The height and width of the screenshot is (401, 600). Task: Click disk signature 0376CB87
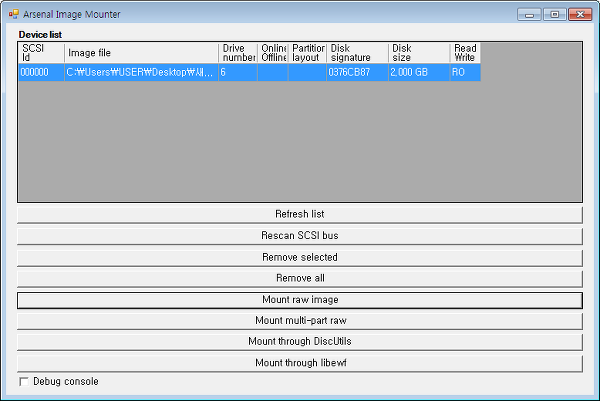point(358,72)
